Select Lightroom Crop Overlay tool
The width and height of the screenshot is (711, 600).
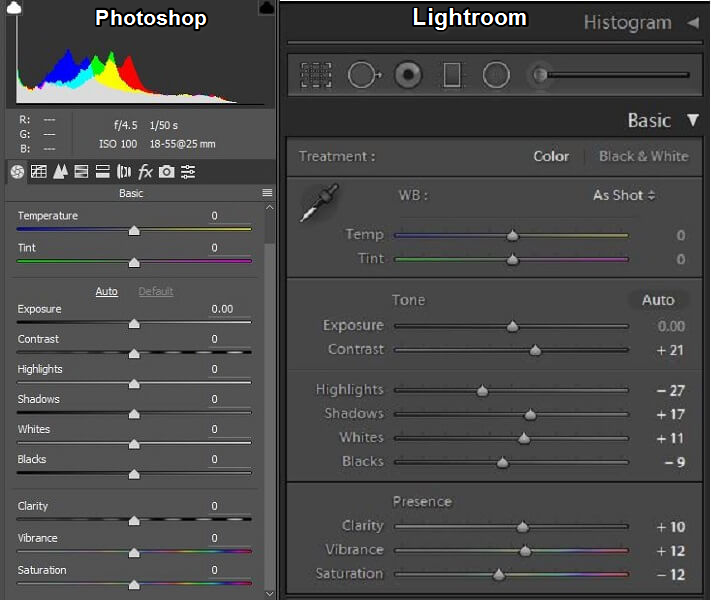click(x=316, y=75)
